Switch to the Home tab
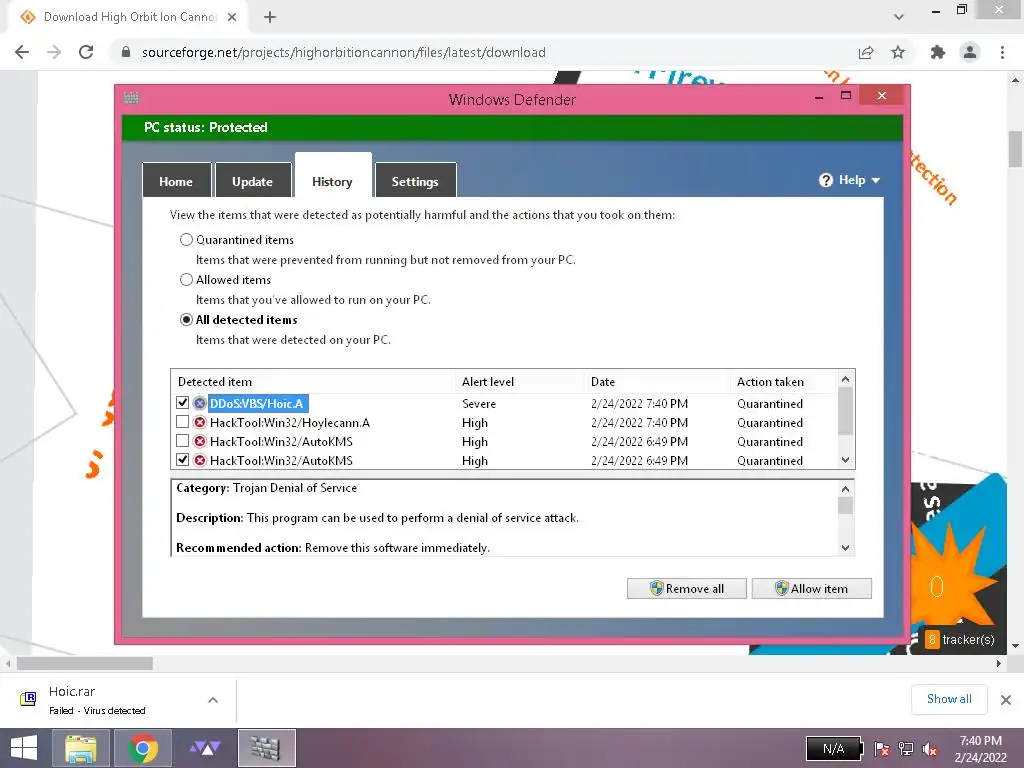The image size is (1024, 768). [x=176, y=180]
